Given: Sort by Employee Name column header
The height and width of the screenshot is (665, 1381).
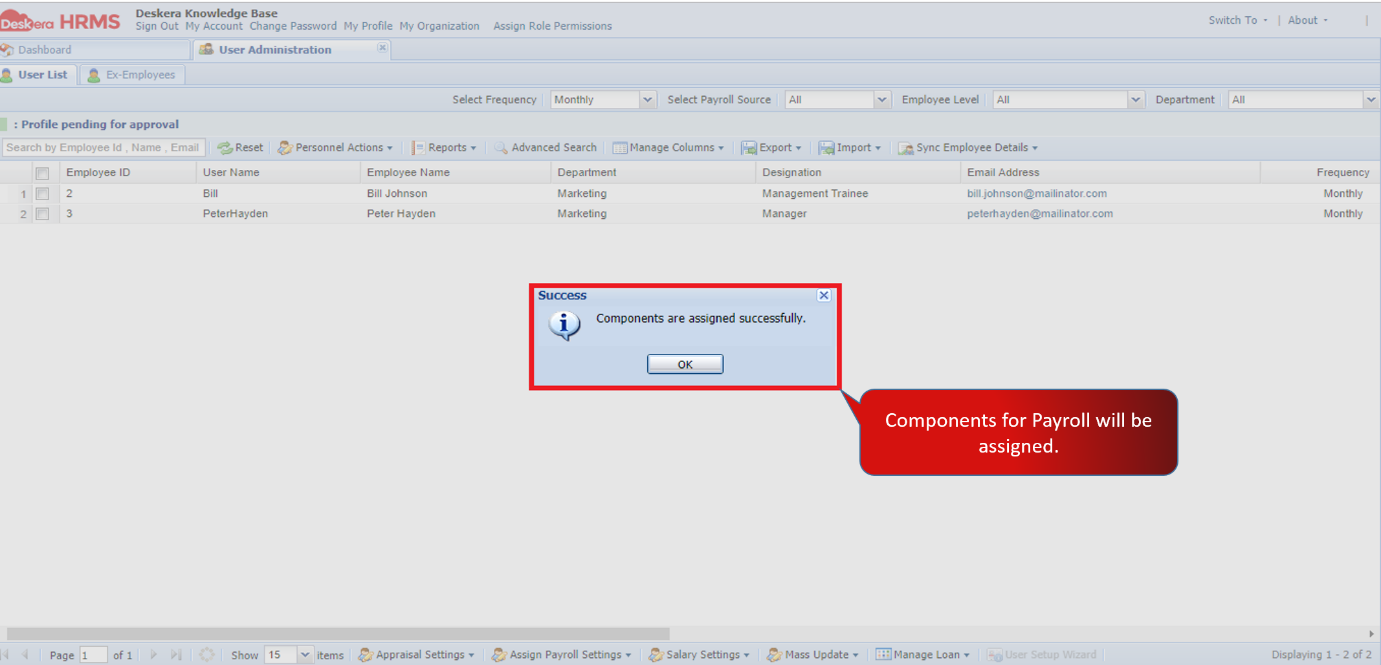Looking at the screenshot, I should pos(455,173).
